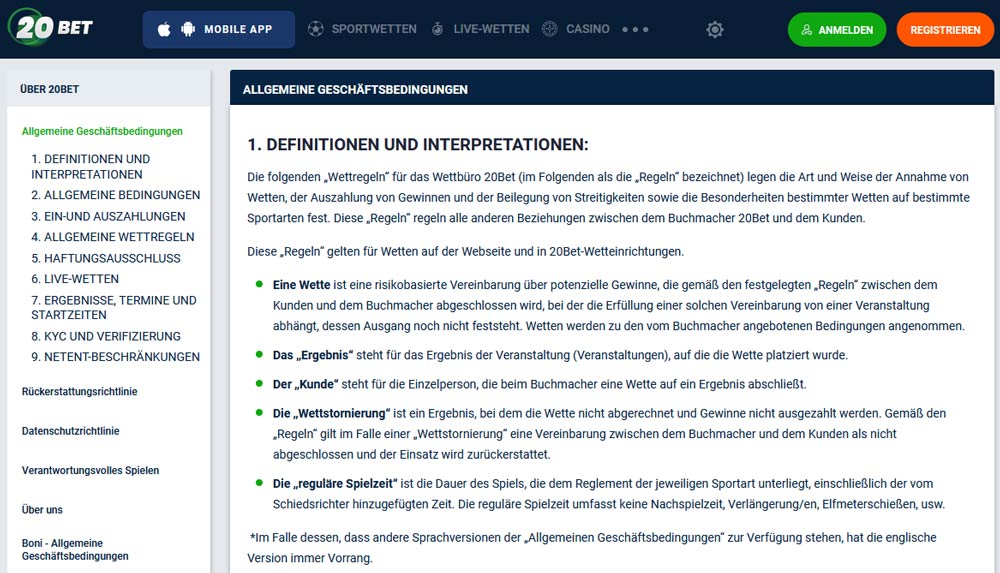Click the sentence starting Diese „Regeln“ gelten für
Image resolution: width=1000 pixels, height=573 pixels.
tap(466, 251)
